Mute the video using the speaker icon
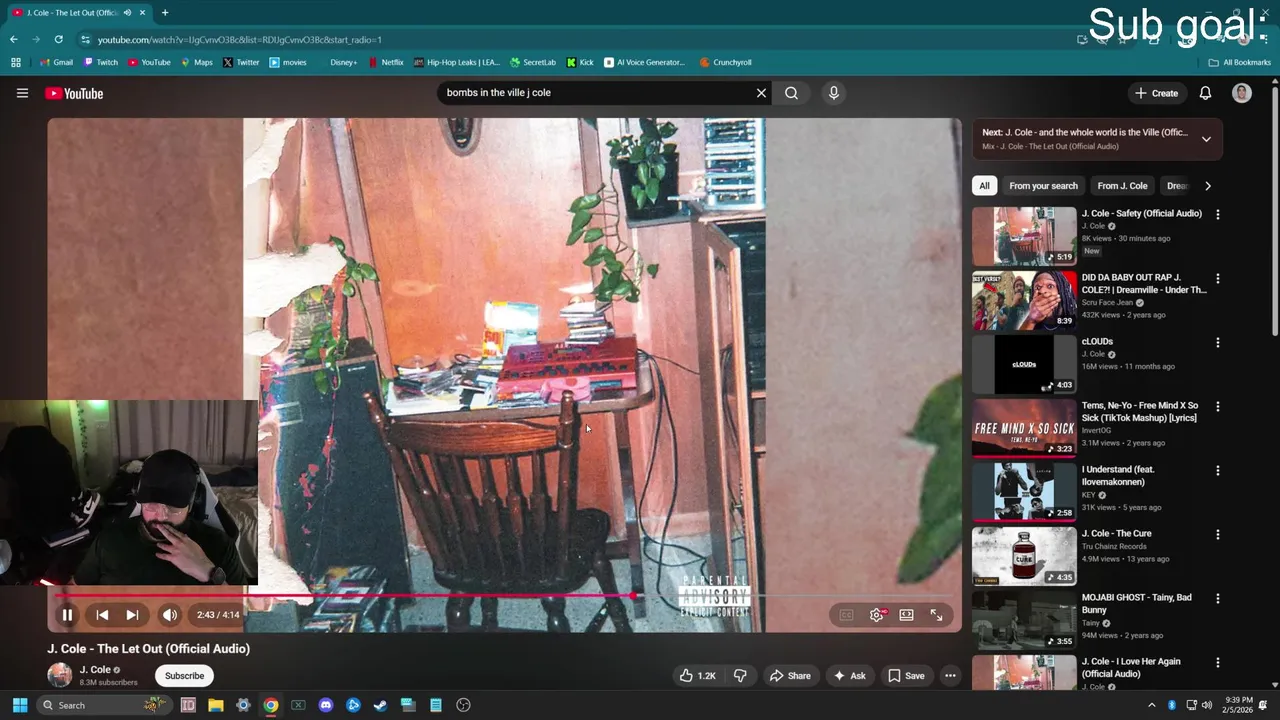The height and width of the screenshot is (720, 1280). point(170,615)
